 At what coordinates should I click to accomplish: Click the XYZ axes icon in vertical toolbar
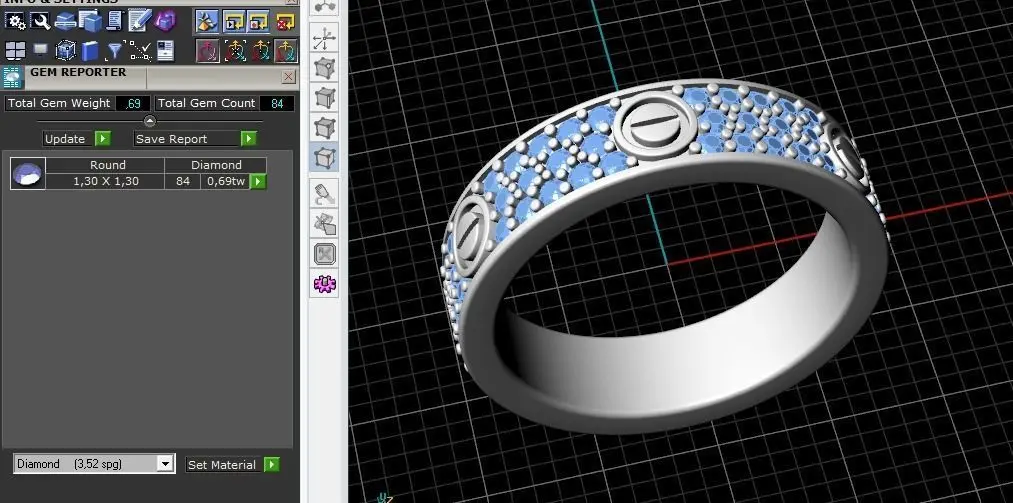coord(324,39)
